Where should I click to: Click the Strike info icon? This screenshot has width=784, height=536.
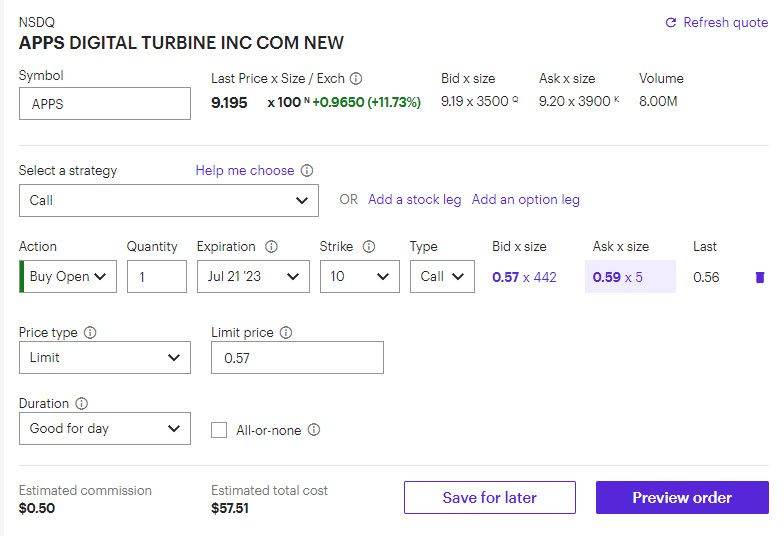[x=369, y=247]
